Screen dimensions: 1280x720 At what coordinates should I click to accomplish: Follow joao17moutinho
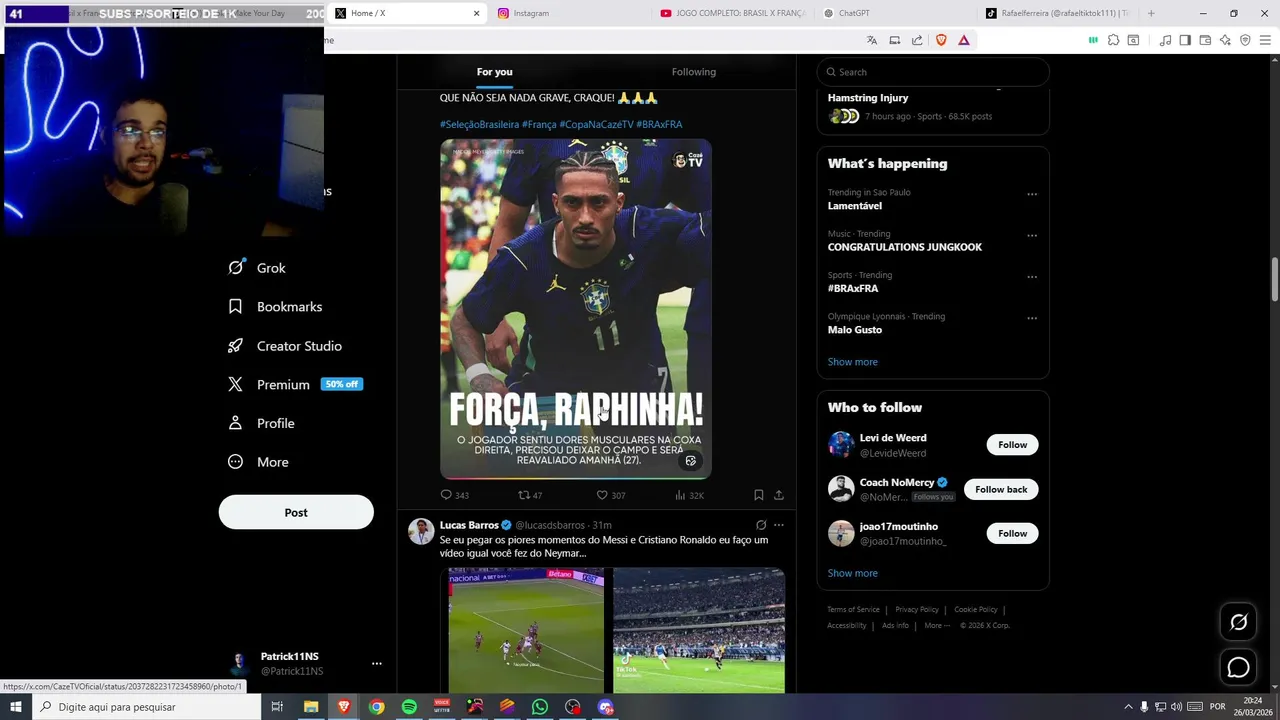(1012, 533)
